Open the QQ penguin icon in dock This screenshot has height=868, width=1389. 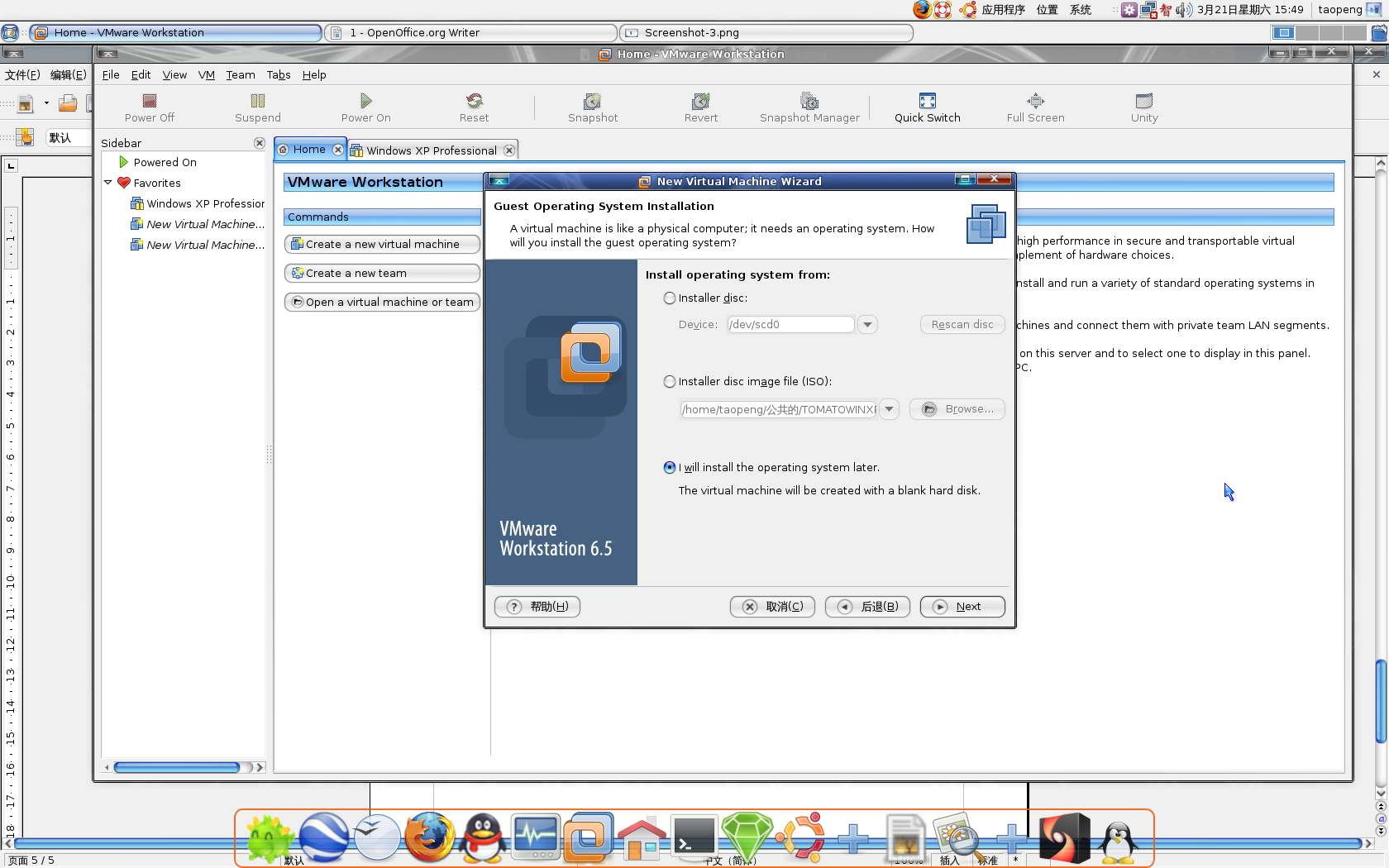484,837
